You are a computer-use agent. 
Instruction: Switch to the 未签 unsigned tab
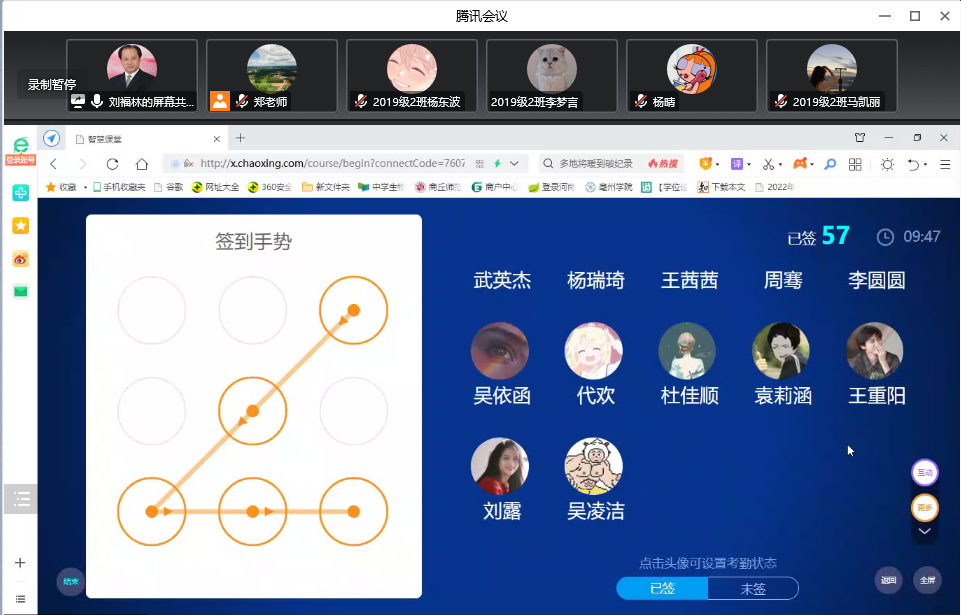coord(752,588)
